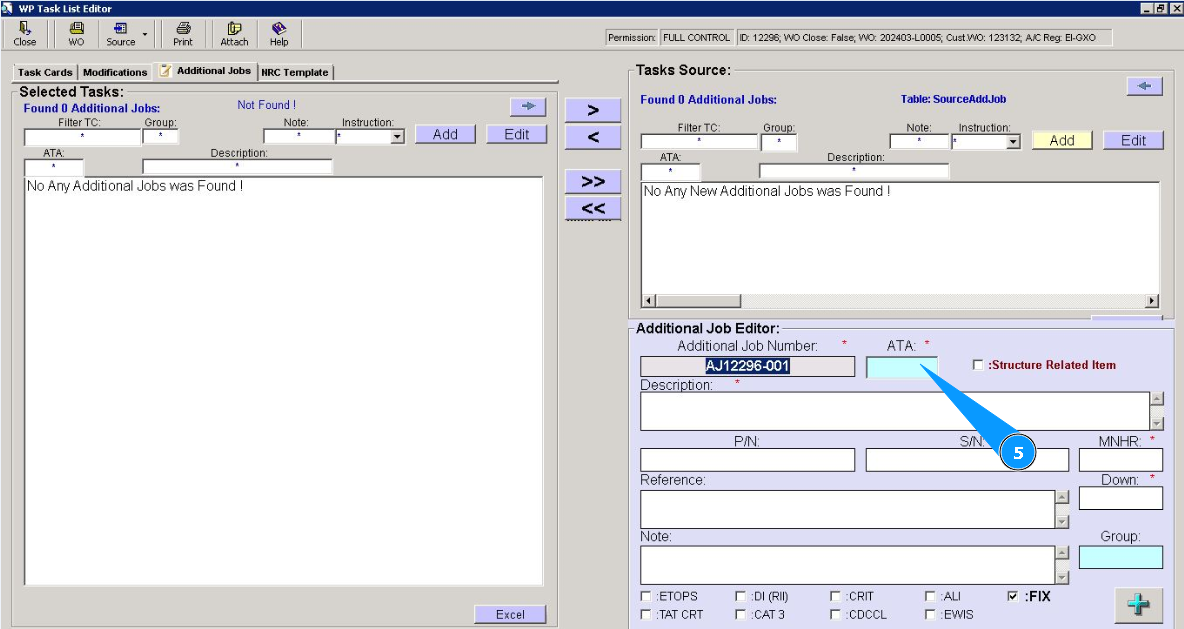Open the Help toolbar icon
The height and width of the screenshot is (629, 1184).
279,34
